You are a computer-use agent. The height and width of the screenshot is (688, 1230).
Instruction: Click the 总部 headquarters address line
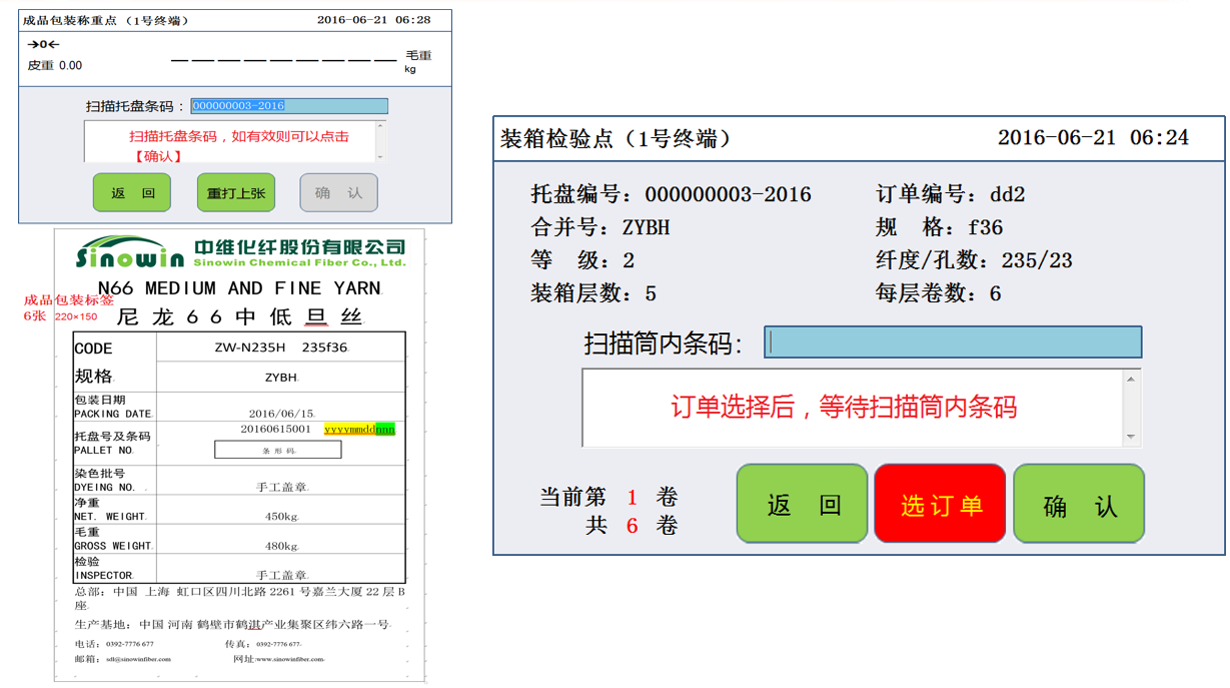(240, 598)
